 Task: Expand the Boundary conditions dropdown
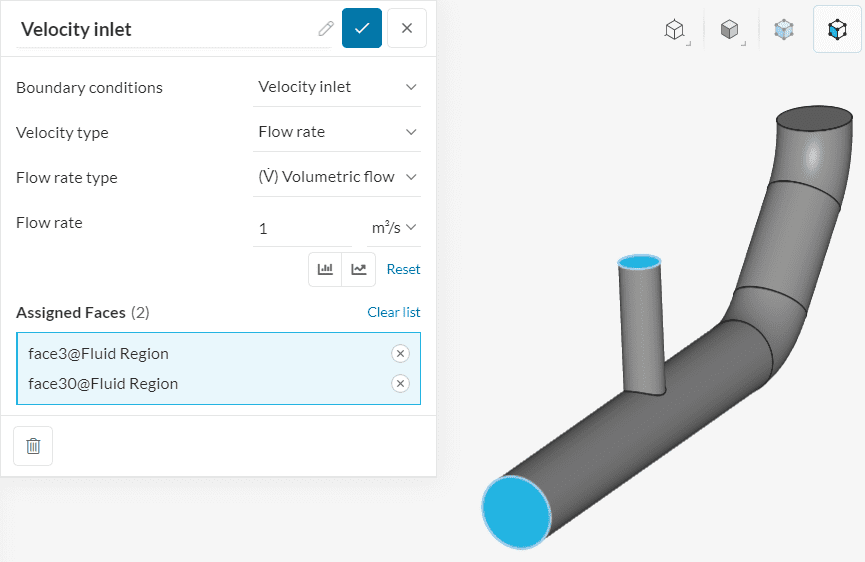point(338,87)
